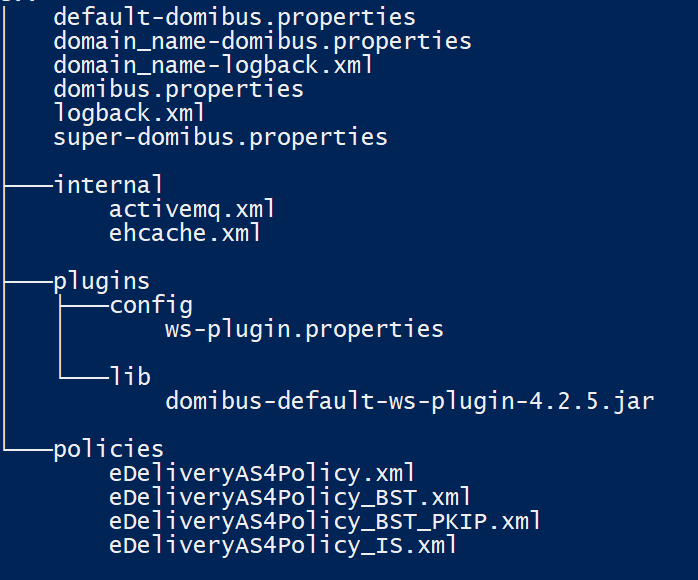Select the config subfolder under plugins

[x=151, y=306]
